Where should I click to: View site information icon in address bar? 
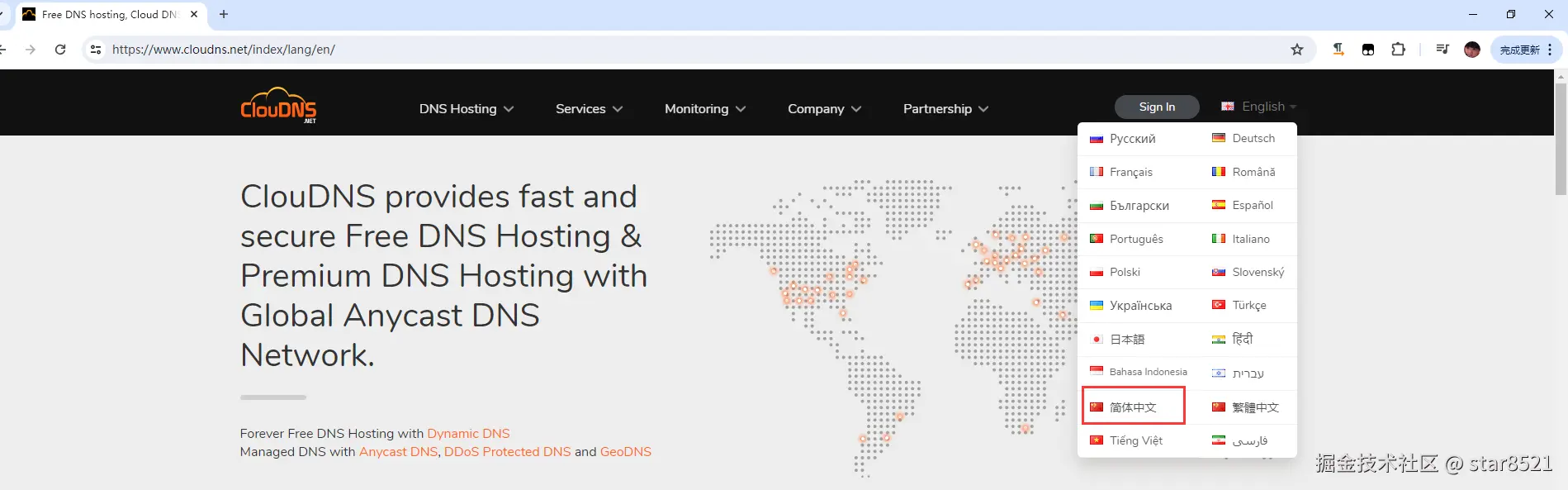pos(96,50)
